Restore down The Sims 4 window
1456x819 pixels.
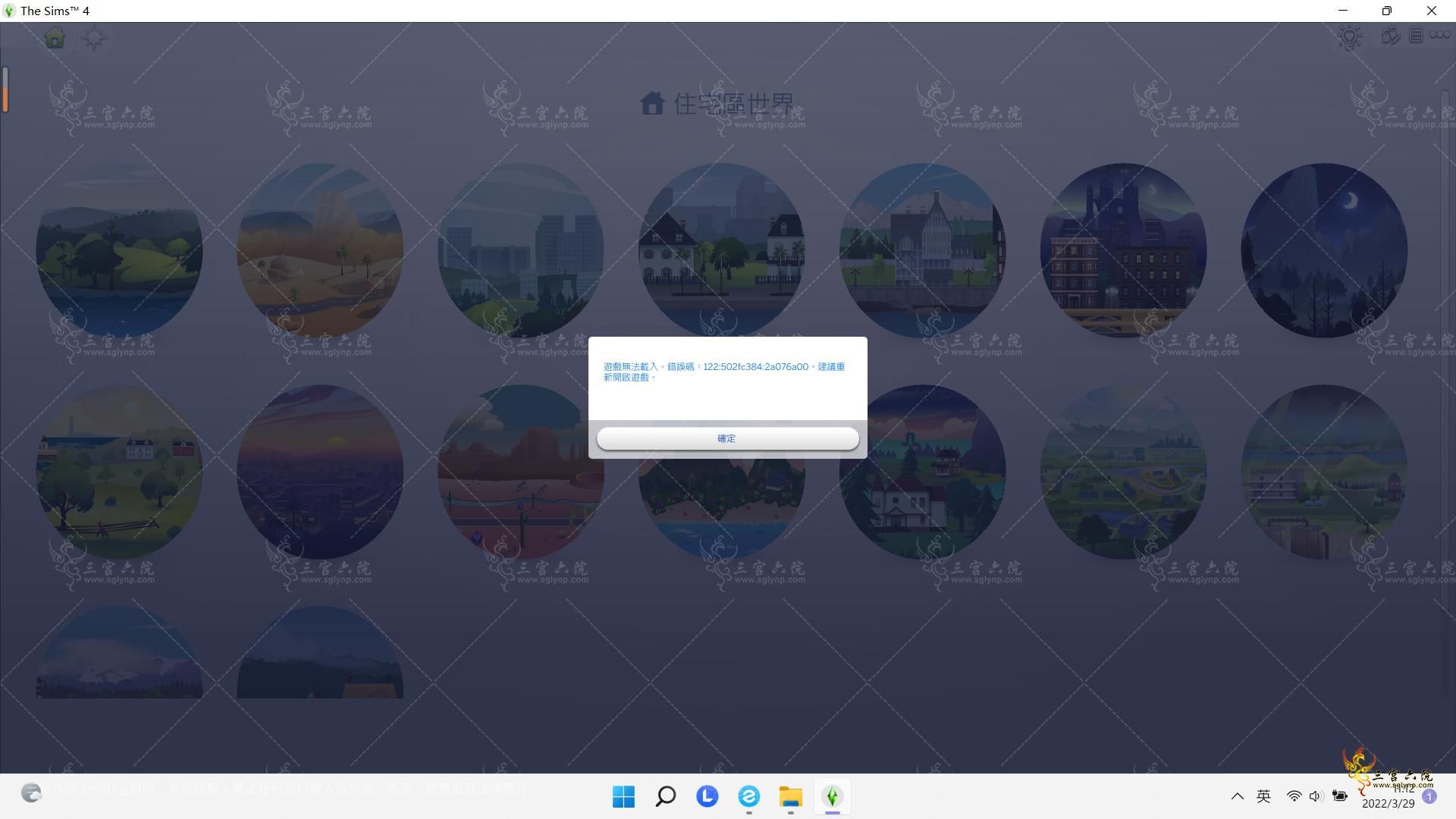[1387, 11]
